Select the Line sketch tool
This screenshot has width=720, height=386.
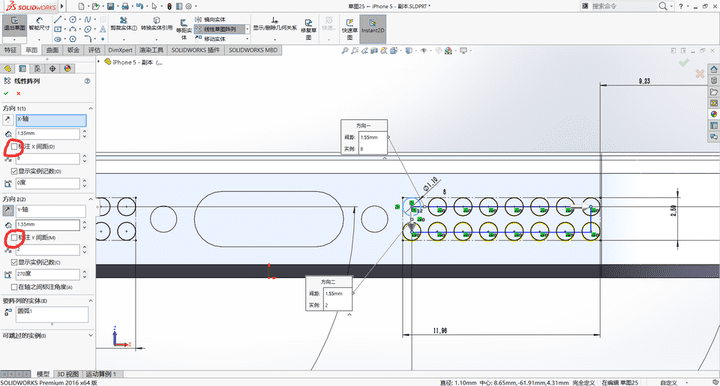[57, 19]
